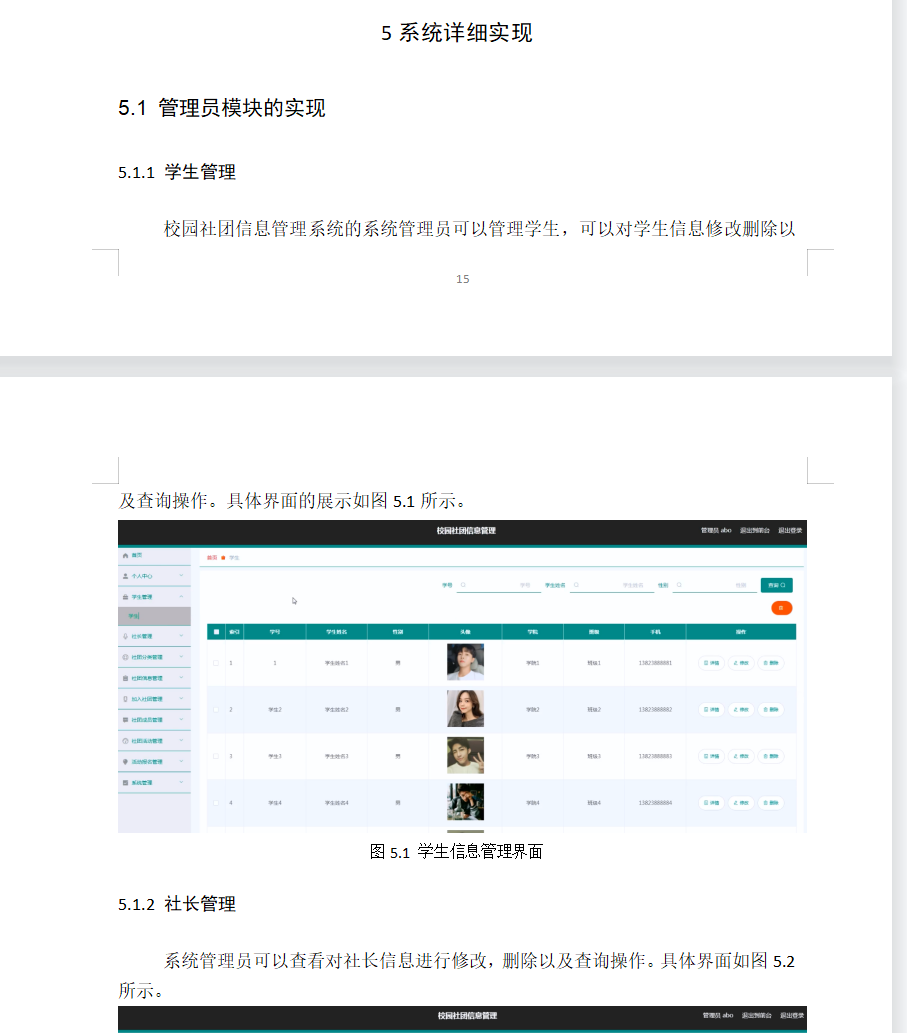
Task: Expand the 活动报名管理 menu chevron
Action: click(x=180, y=762)
